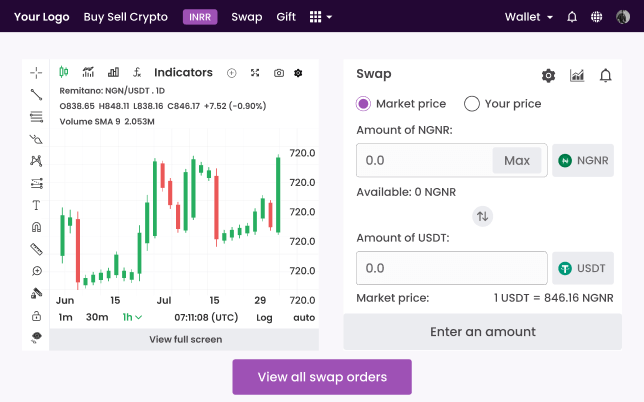Select the Your price radio option
Image resolution: width=644 pixels, height=402 pixels.
pyautogui.click(x=472, y=104)
